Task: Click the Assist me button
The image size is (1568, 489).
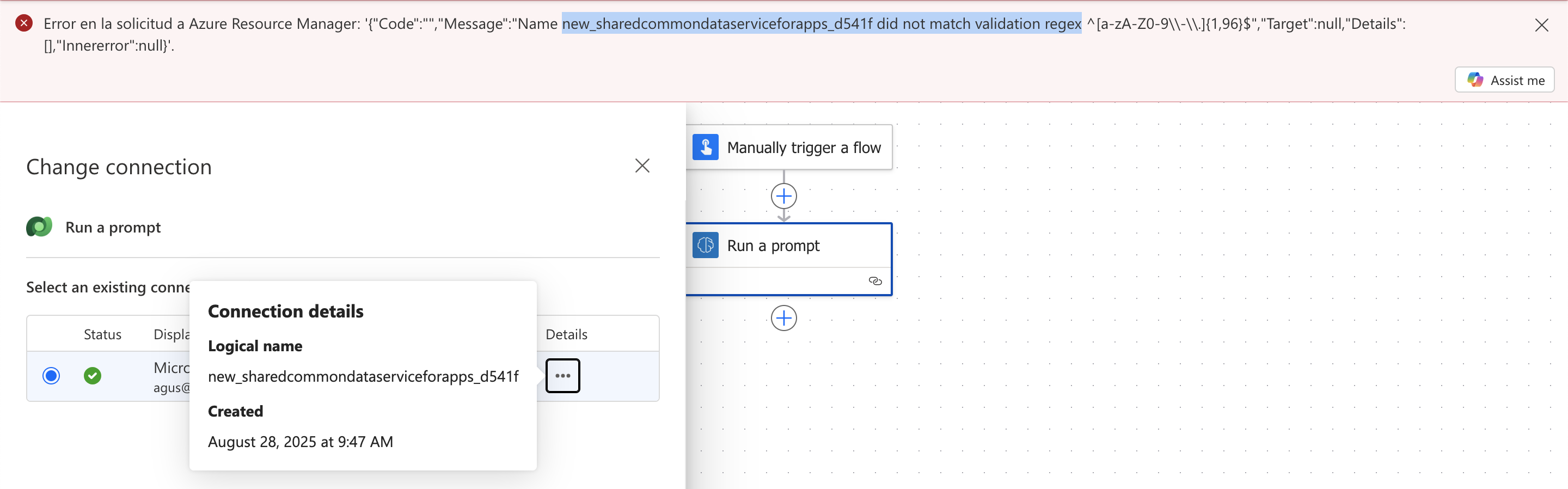Action: coord(1504,80)
